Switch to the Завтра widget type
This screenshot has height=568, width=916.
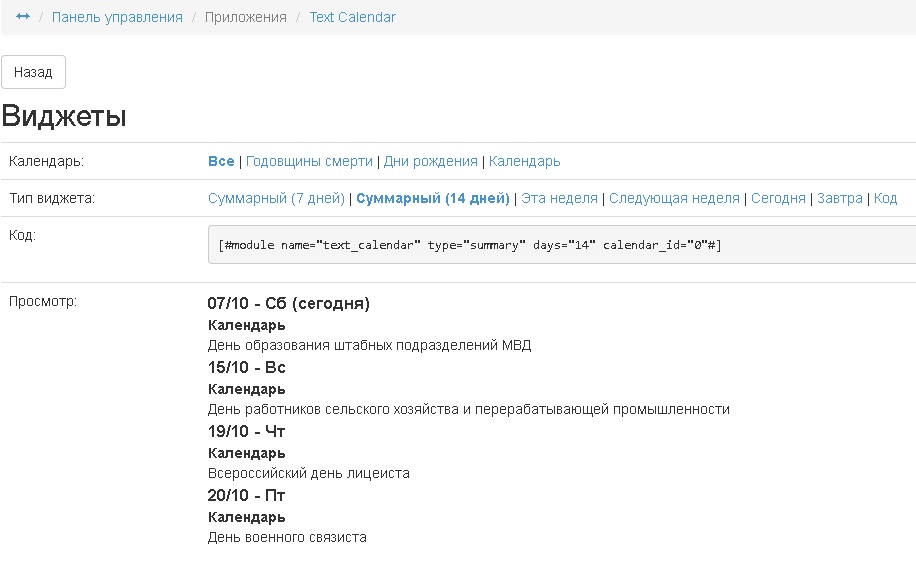coord(839,198)
